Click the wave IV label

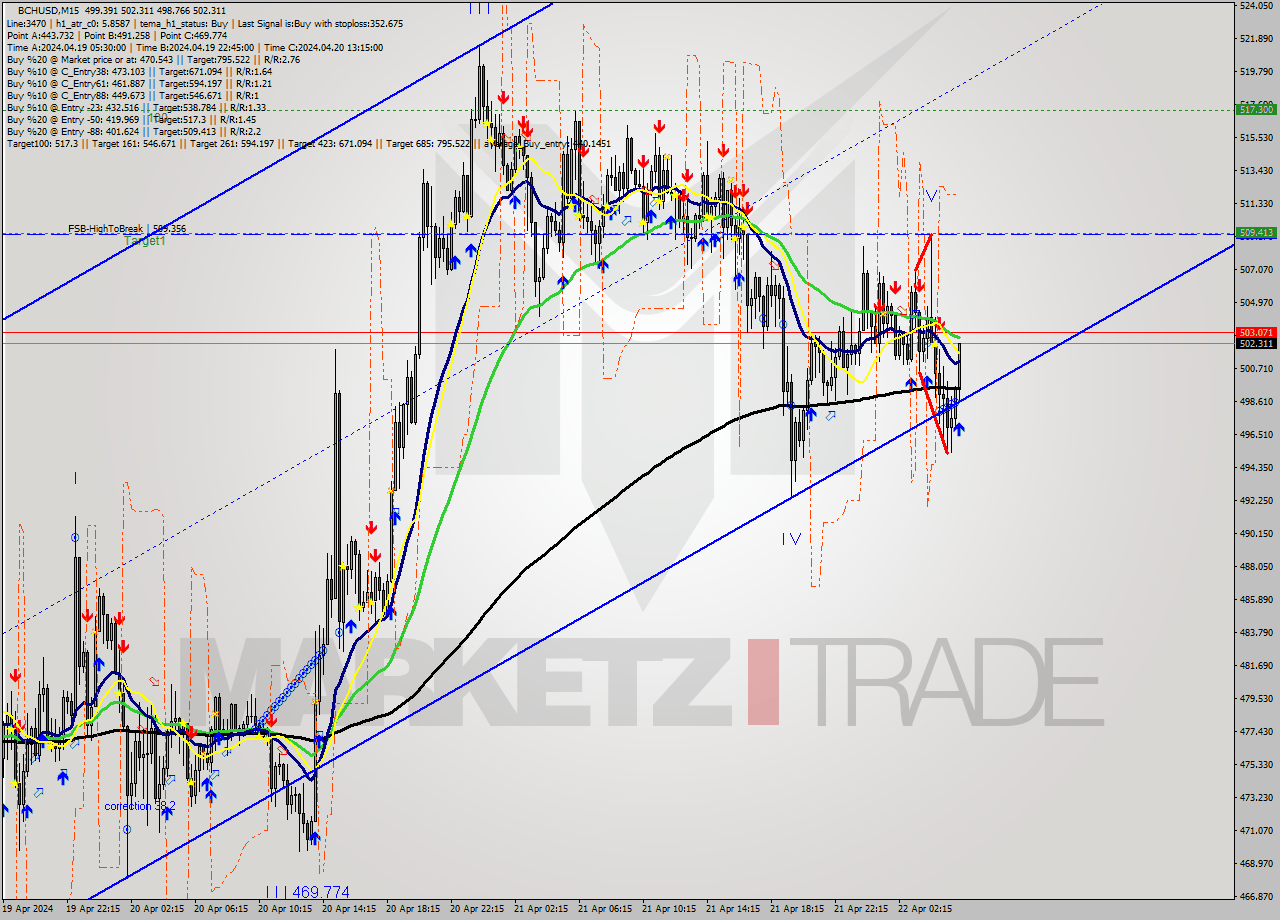point(791,539)
